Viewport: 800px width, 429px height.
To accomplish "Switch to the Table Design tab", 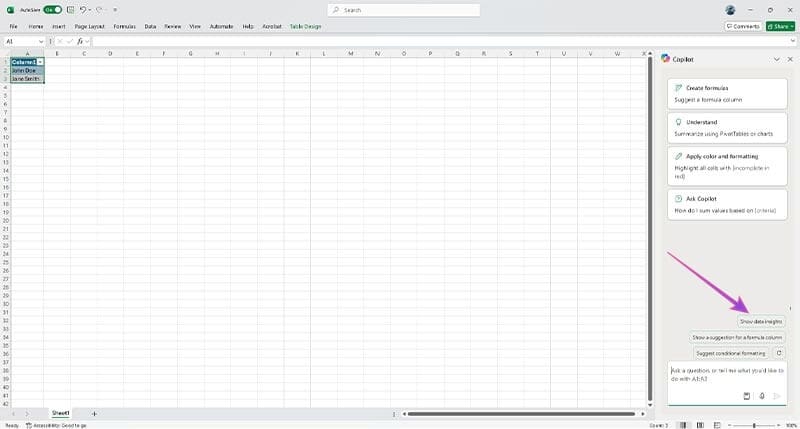I will (305, 26).
